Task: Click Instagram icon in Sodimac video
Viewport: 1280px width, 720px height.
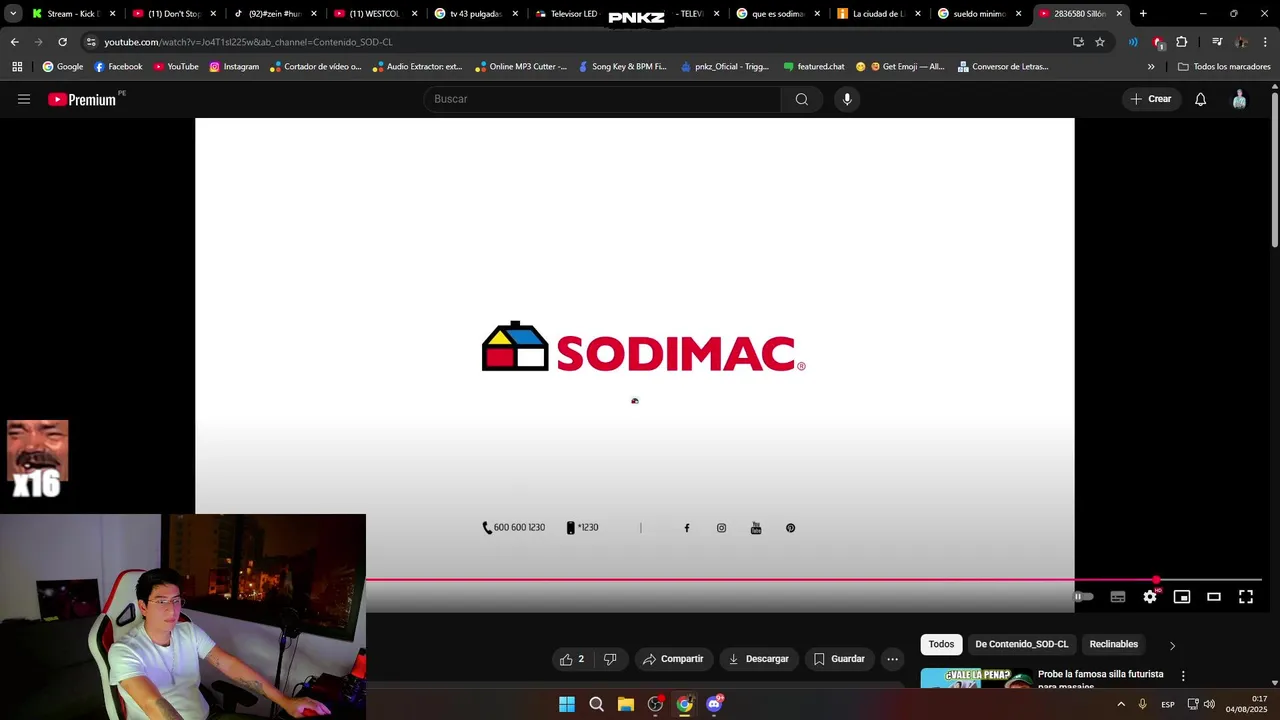Action: [x=721, y=528]
